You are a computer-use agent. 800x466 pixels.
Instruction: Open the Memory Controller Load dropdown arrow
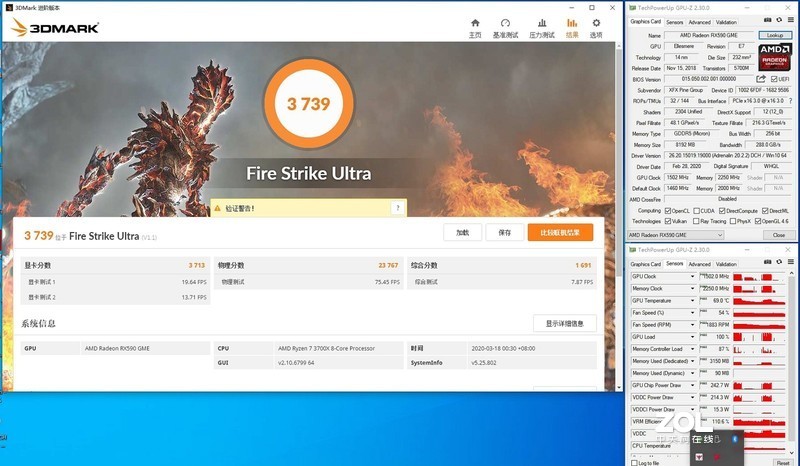(x=692, y=349)
